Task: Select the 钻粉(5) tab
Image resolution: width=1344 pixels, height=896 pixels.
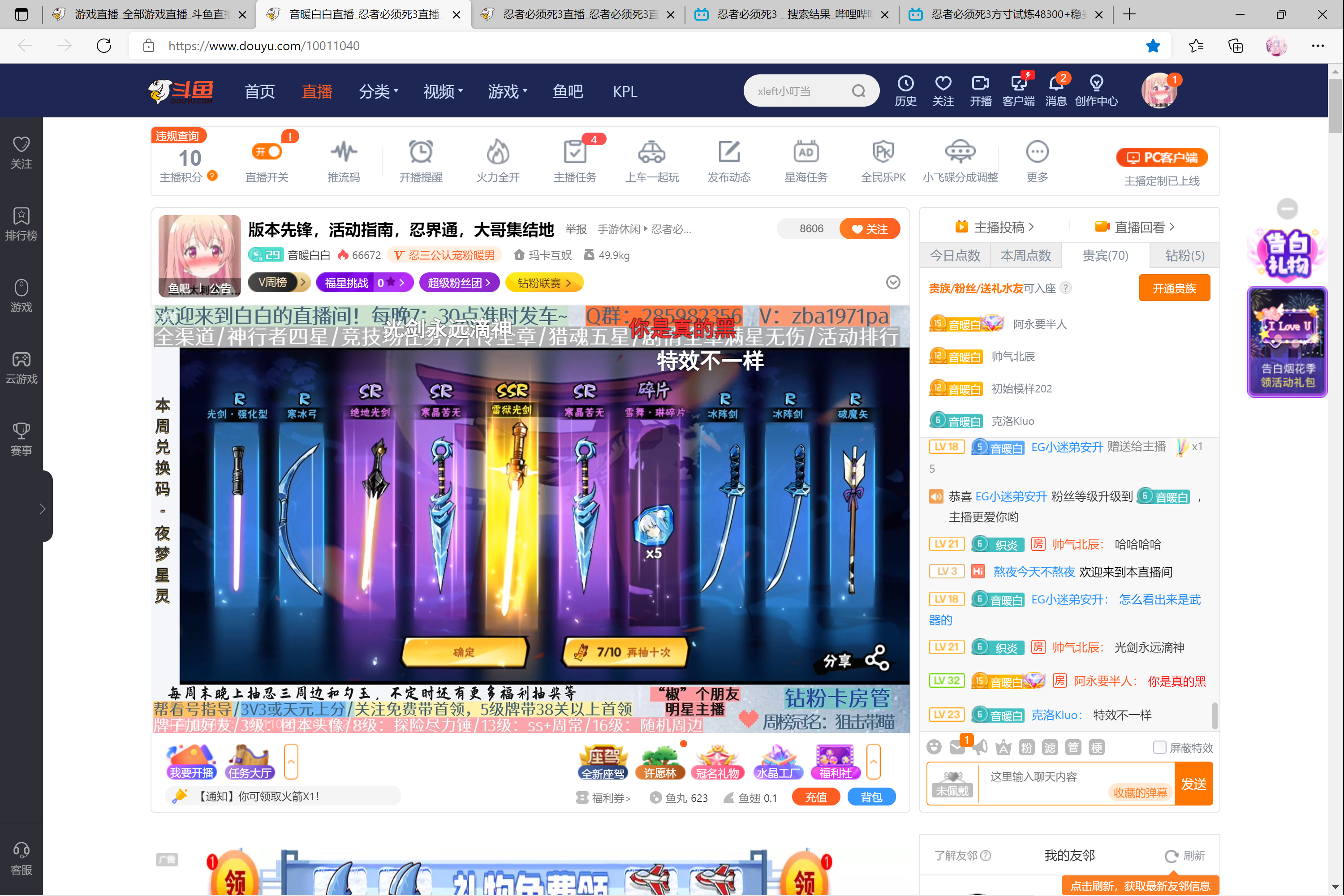Action: click(1185, 255)
